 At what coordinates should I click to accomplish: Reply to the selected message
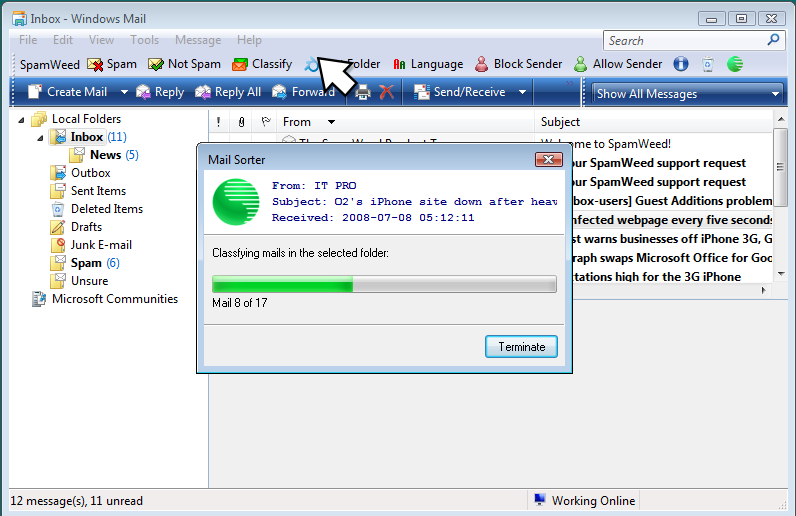160,92
